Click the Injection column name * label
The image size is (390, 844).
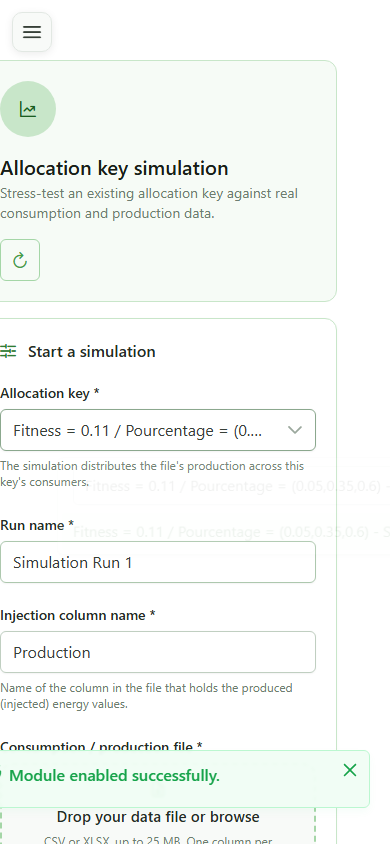[77, 615]
